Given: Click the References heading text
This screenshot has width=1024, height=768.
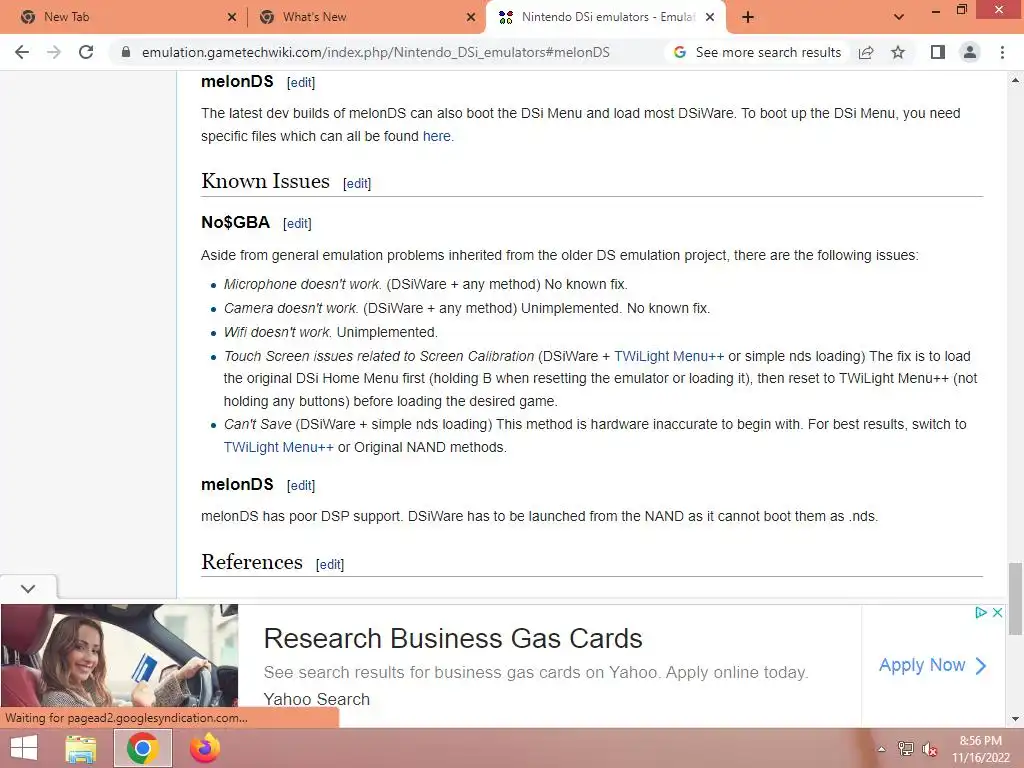Looking at the screenshot, I should click(x=252, y=562).
